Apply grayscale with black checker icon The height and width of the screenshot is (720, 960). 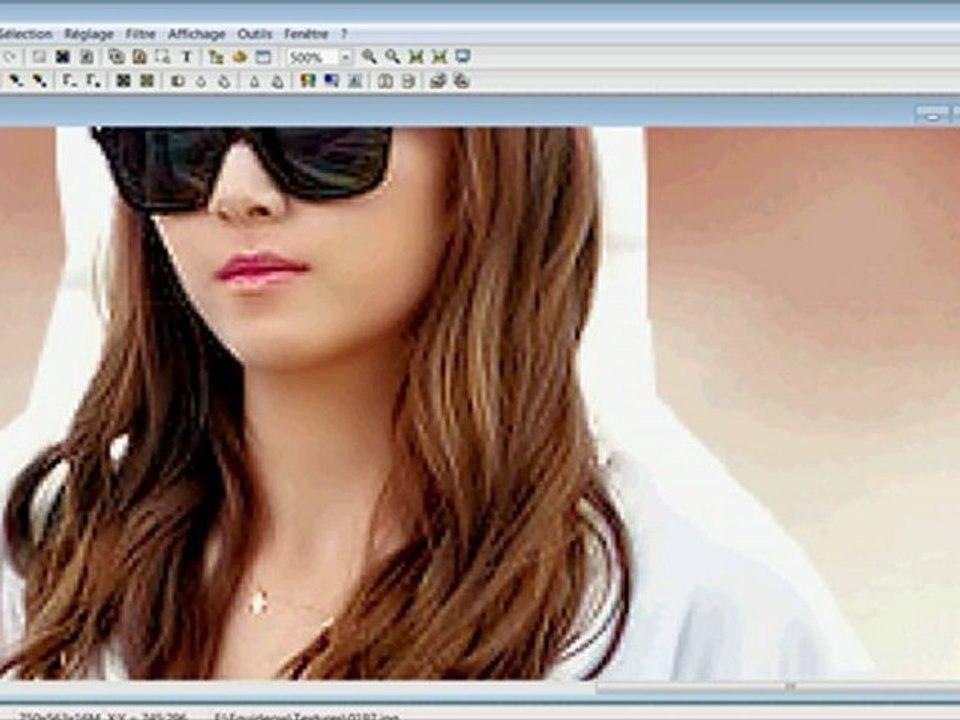click(x=123, y=81)
